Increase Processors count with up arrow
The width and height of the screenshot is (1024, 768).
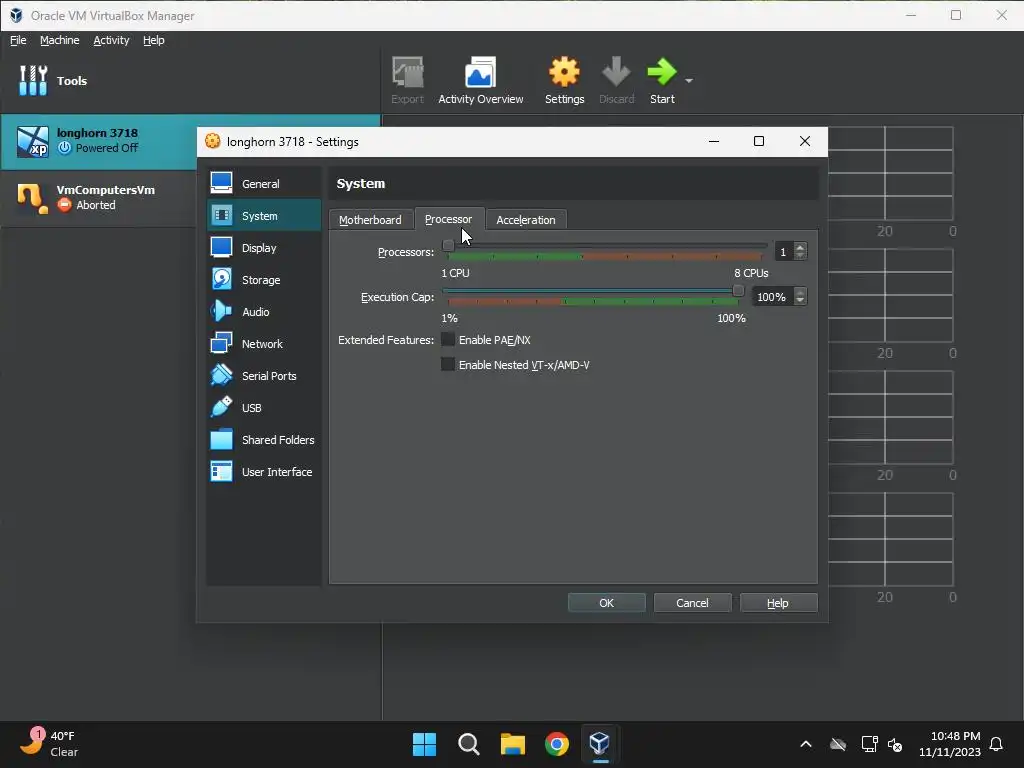pyautogui.click(x=800, y=248)
